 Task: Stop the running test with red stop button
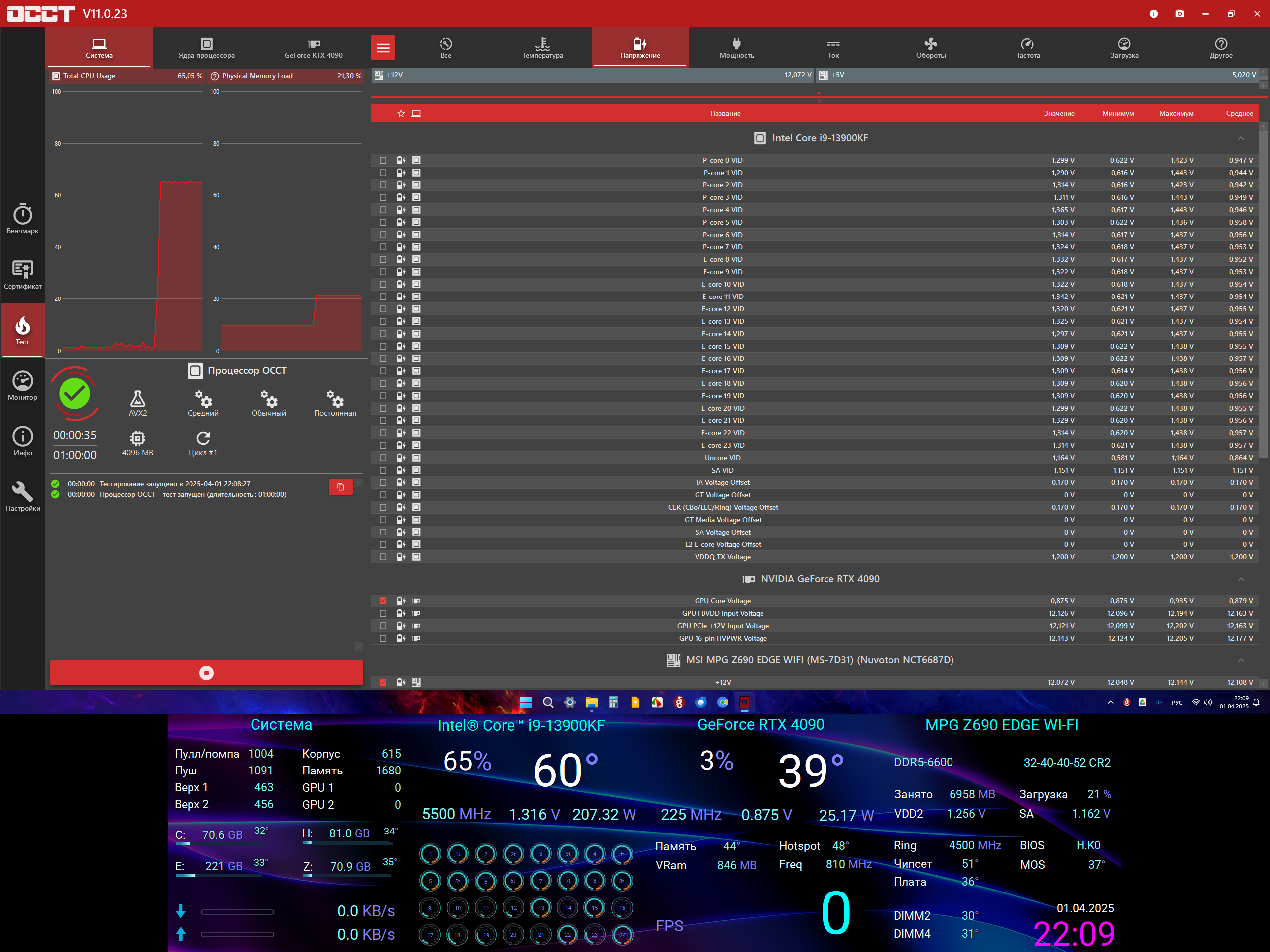[x=206, y=673]
